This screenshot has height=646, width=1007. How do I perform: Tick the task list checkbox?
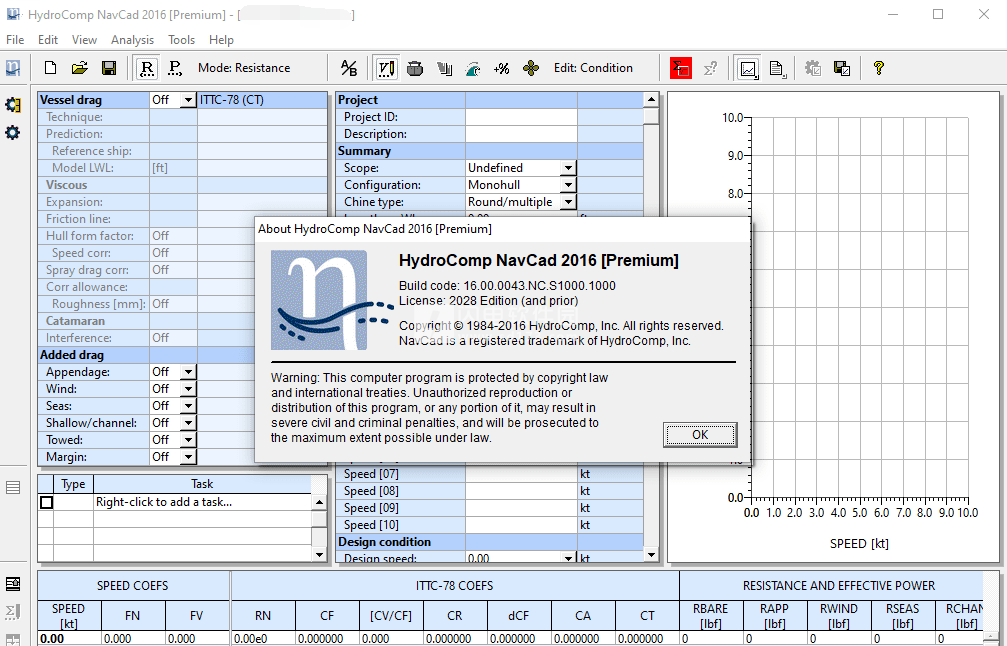(x=46, y=502)
